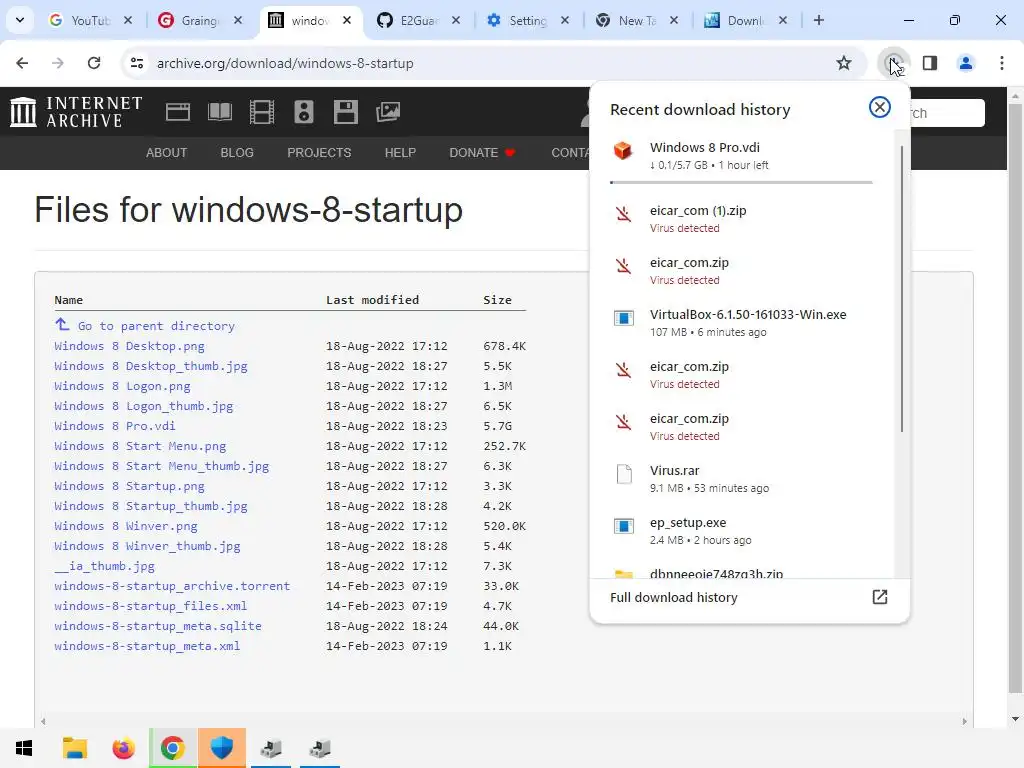Viewport: 1024px width, 768px height.
Task: Open windows-8-startup_archive.torrent link
Action: click(x=172, y=586)
